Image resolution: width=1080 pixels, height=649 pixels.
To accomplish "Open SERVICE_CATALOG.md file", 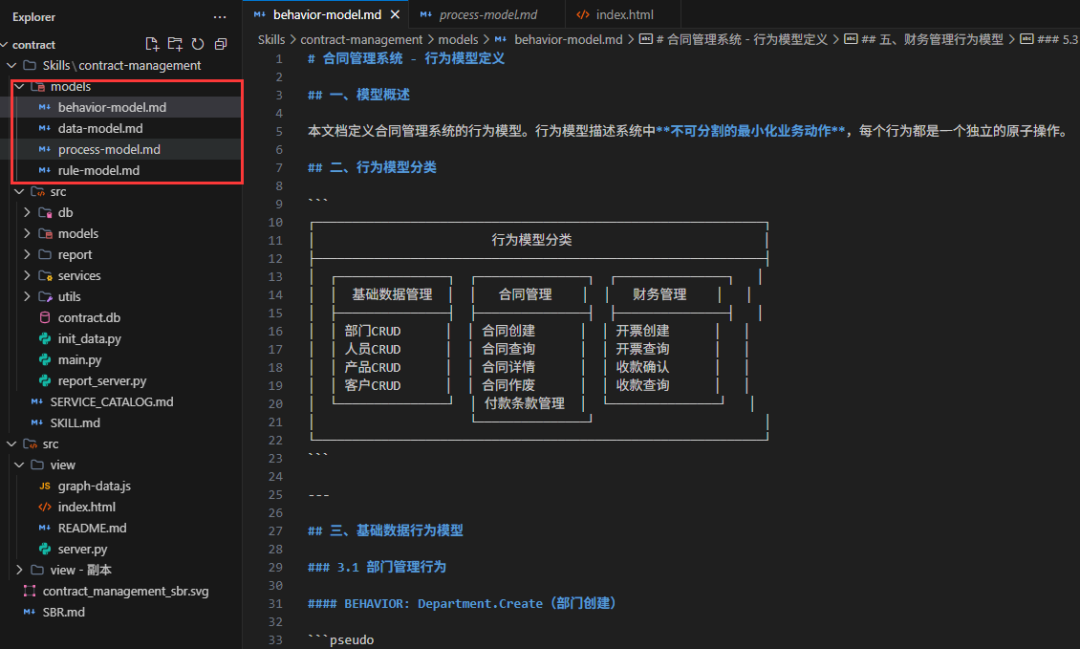I will (x=112, y=402).
